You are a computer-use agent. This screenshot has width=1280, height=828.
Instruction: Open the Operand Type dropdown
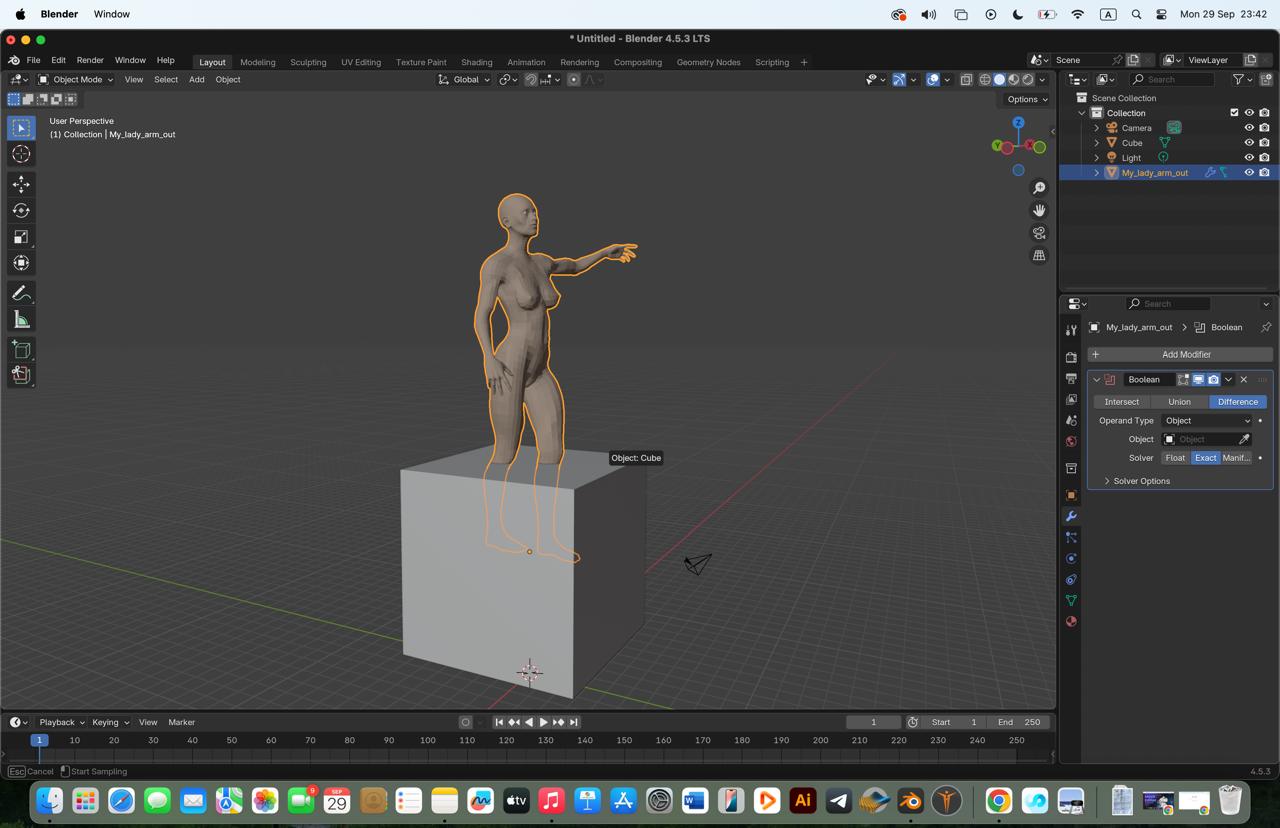[1207, 421]
